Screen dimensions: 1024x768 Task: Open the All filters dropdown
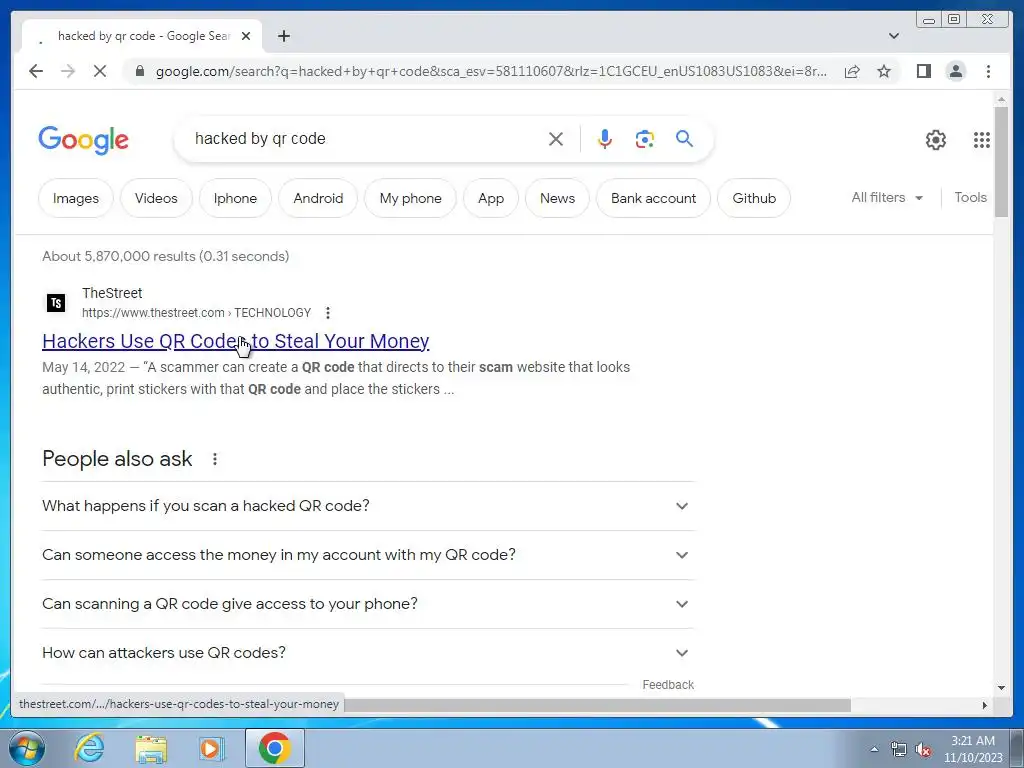(887, 197)
